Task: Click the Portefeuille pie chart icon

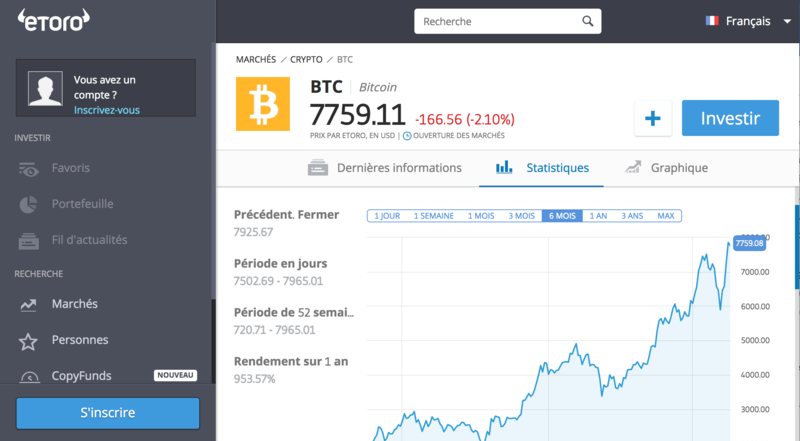Action: click(x=29, y=205)
